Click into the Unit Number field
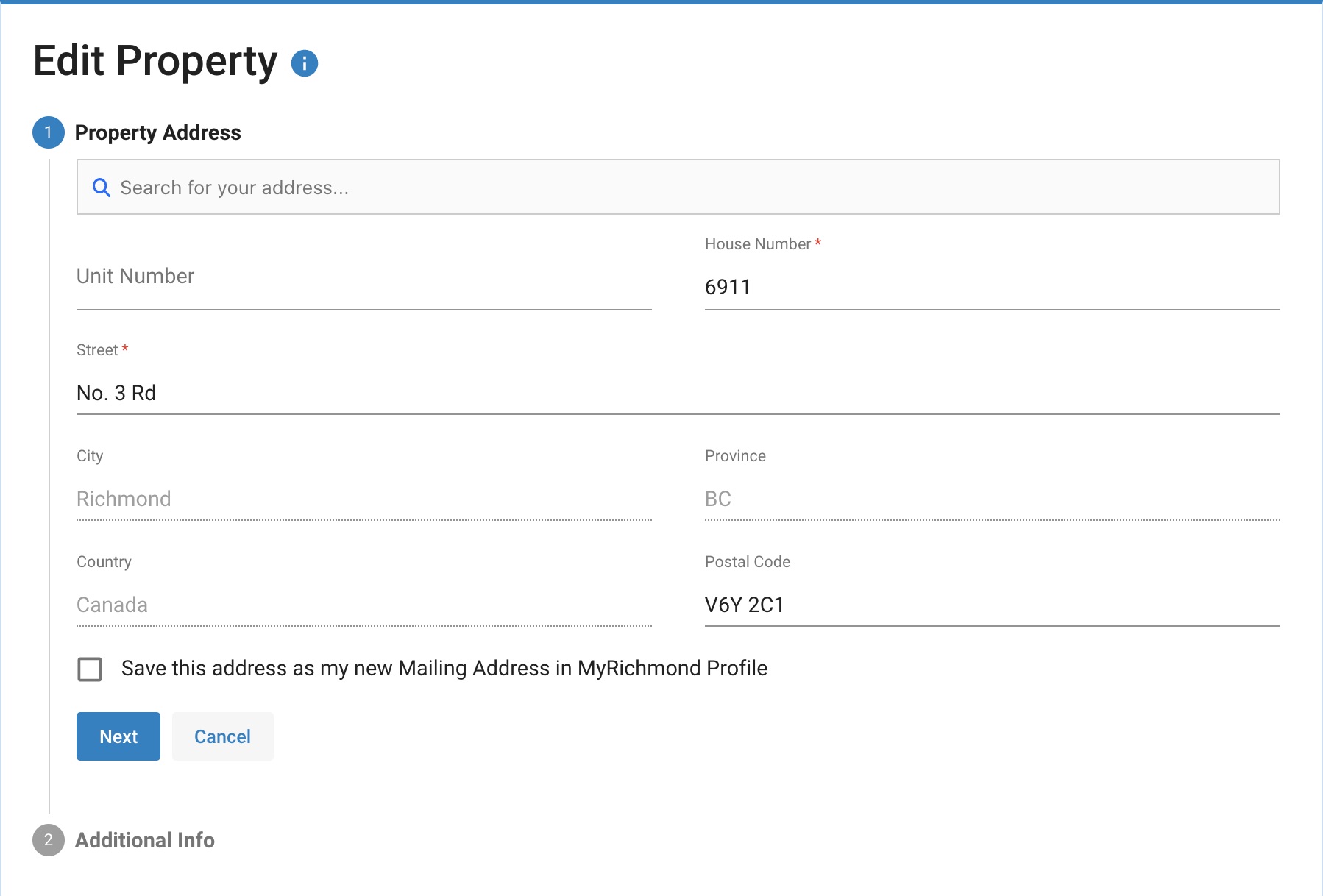Image resolution: width=1323 pixels, height=896 pixels. 363,285
